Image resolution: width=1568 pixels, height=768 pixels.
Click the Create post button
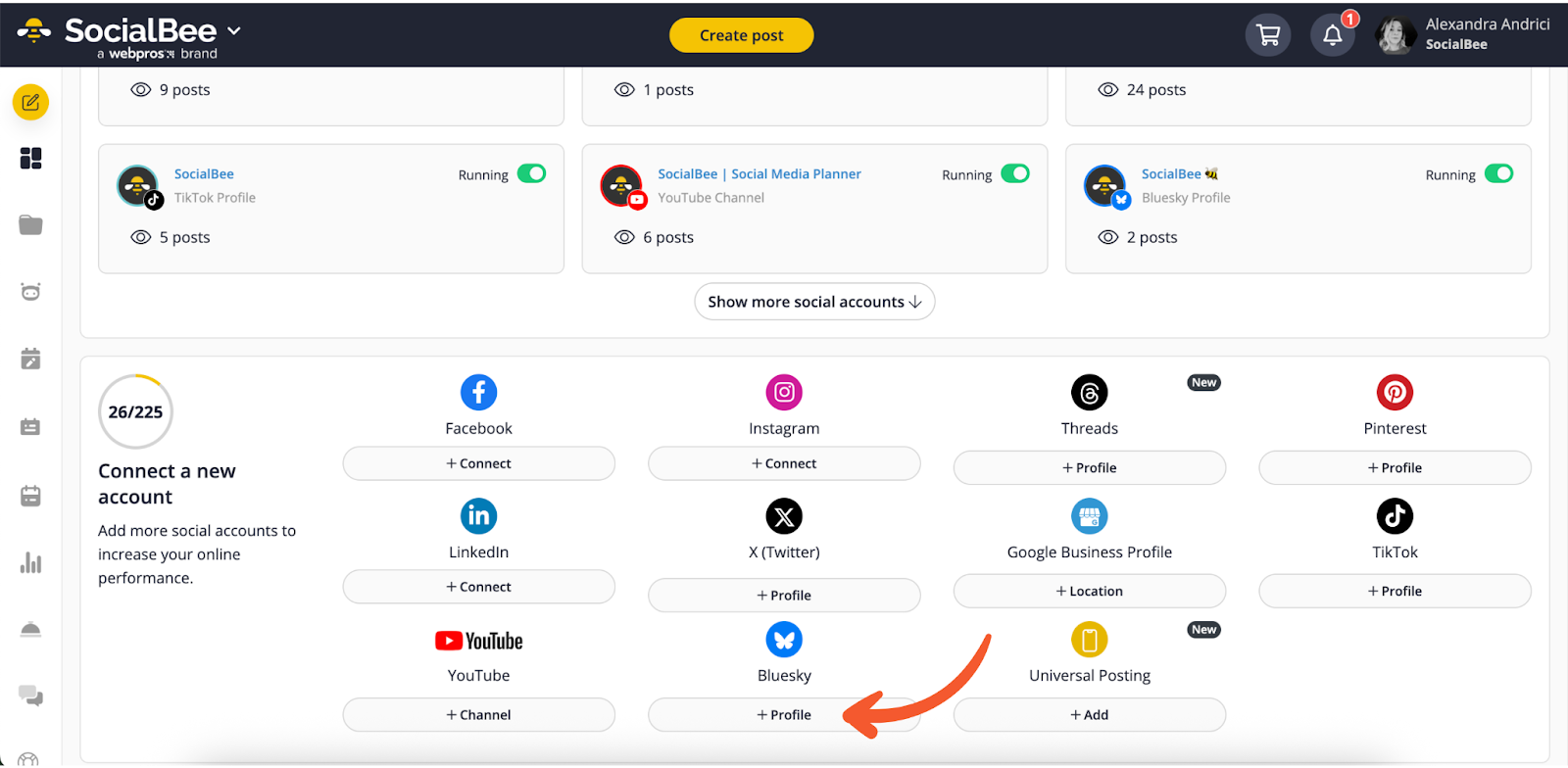pyautogui.click(x=741, y=35)
